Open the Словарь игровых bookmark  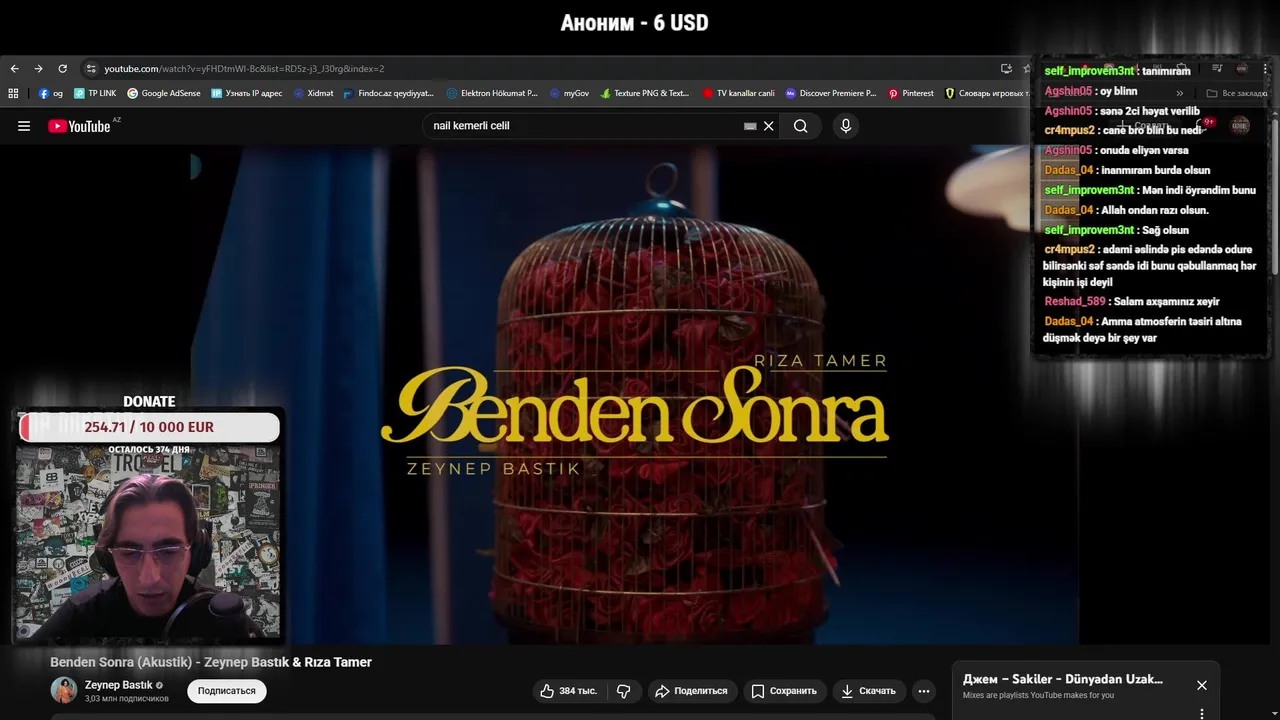coord(987,93)
